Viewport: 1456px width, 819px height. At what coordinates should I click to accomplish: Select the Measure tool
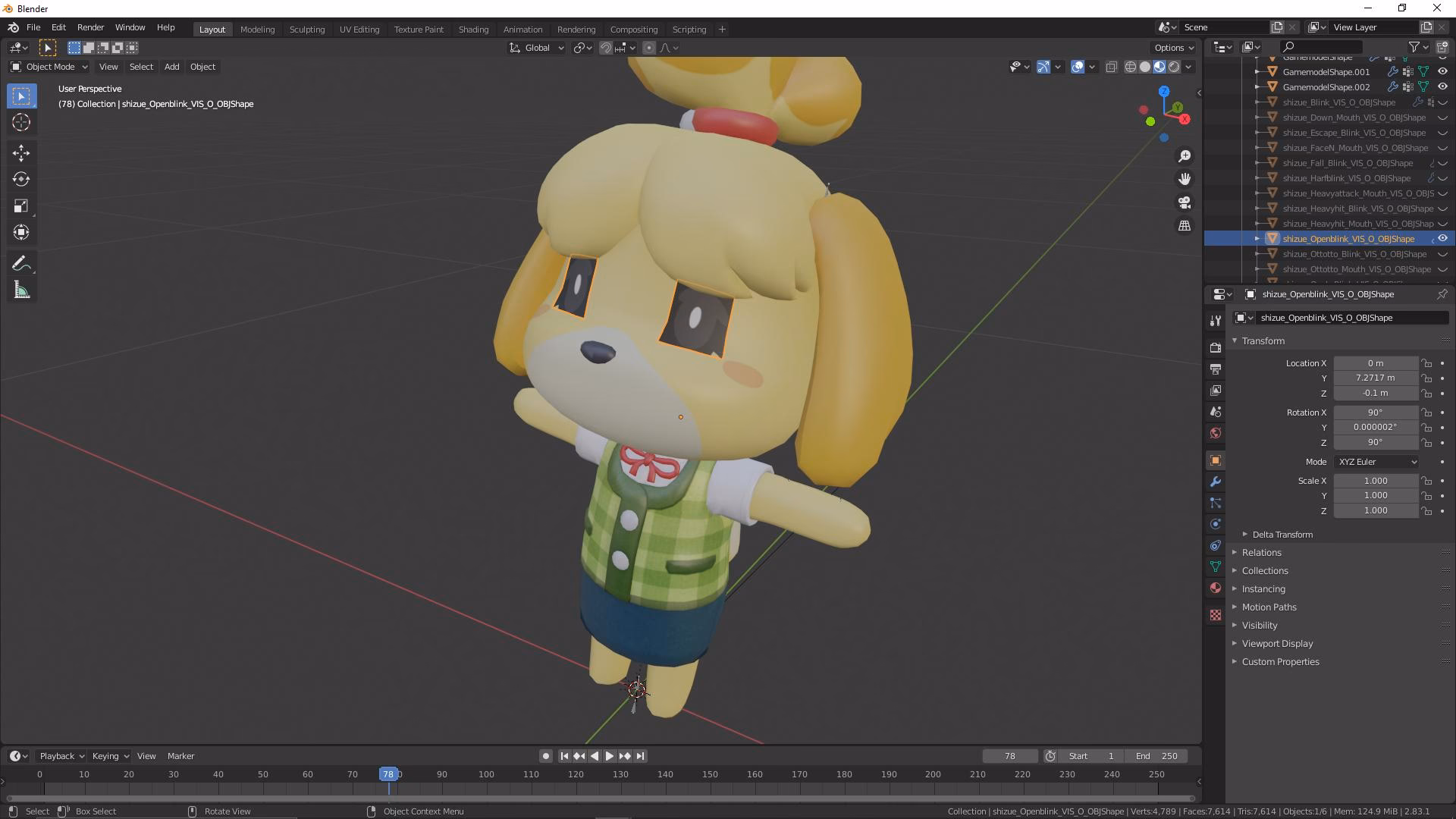(x=21, y=290)
